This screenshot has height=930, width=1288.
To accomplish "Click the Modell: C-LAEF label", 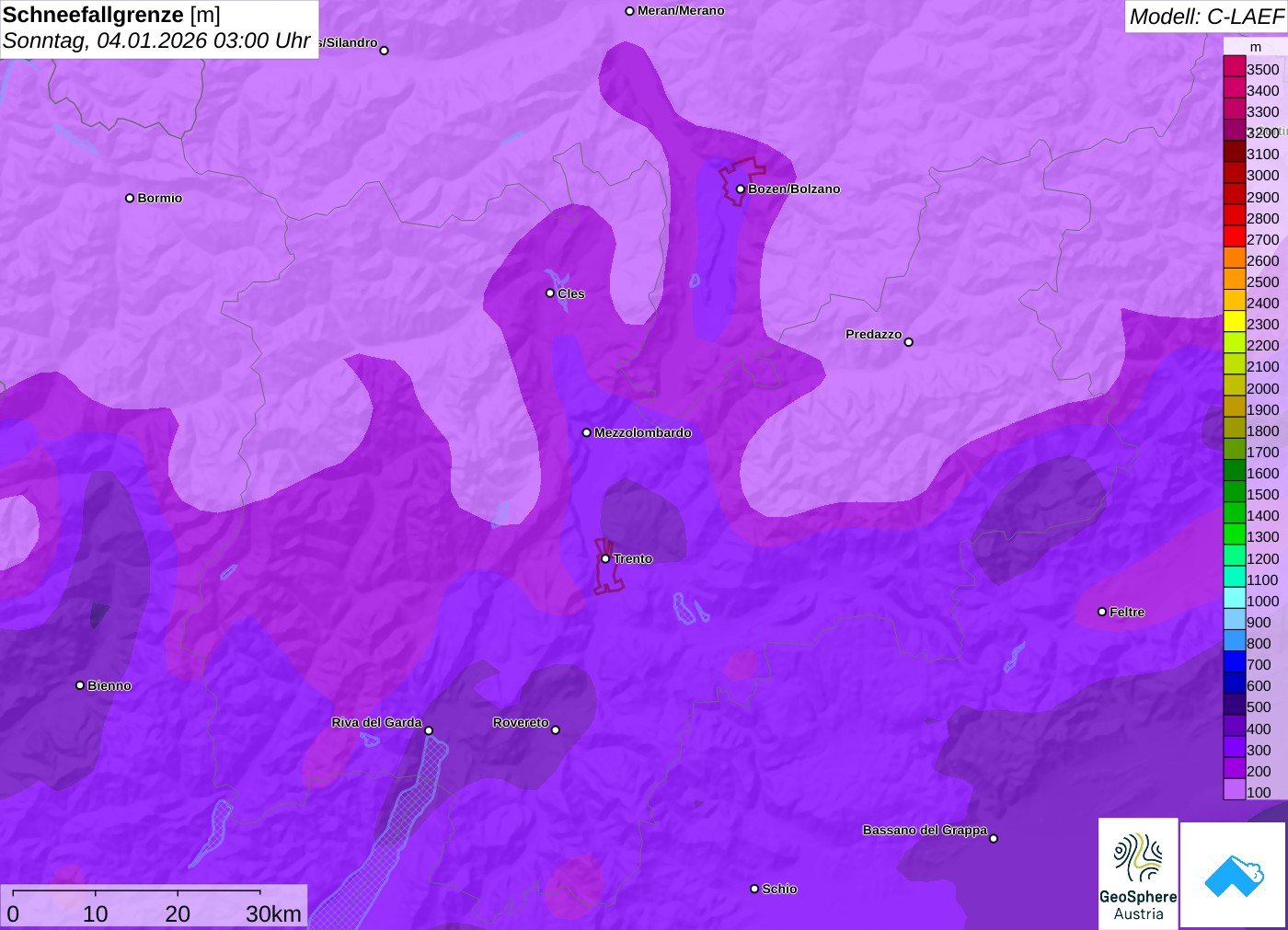I will [x=1206, y=17].
